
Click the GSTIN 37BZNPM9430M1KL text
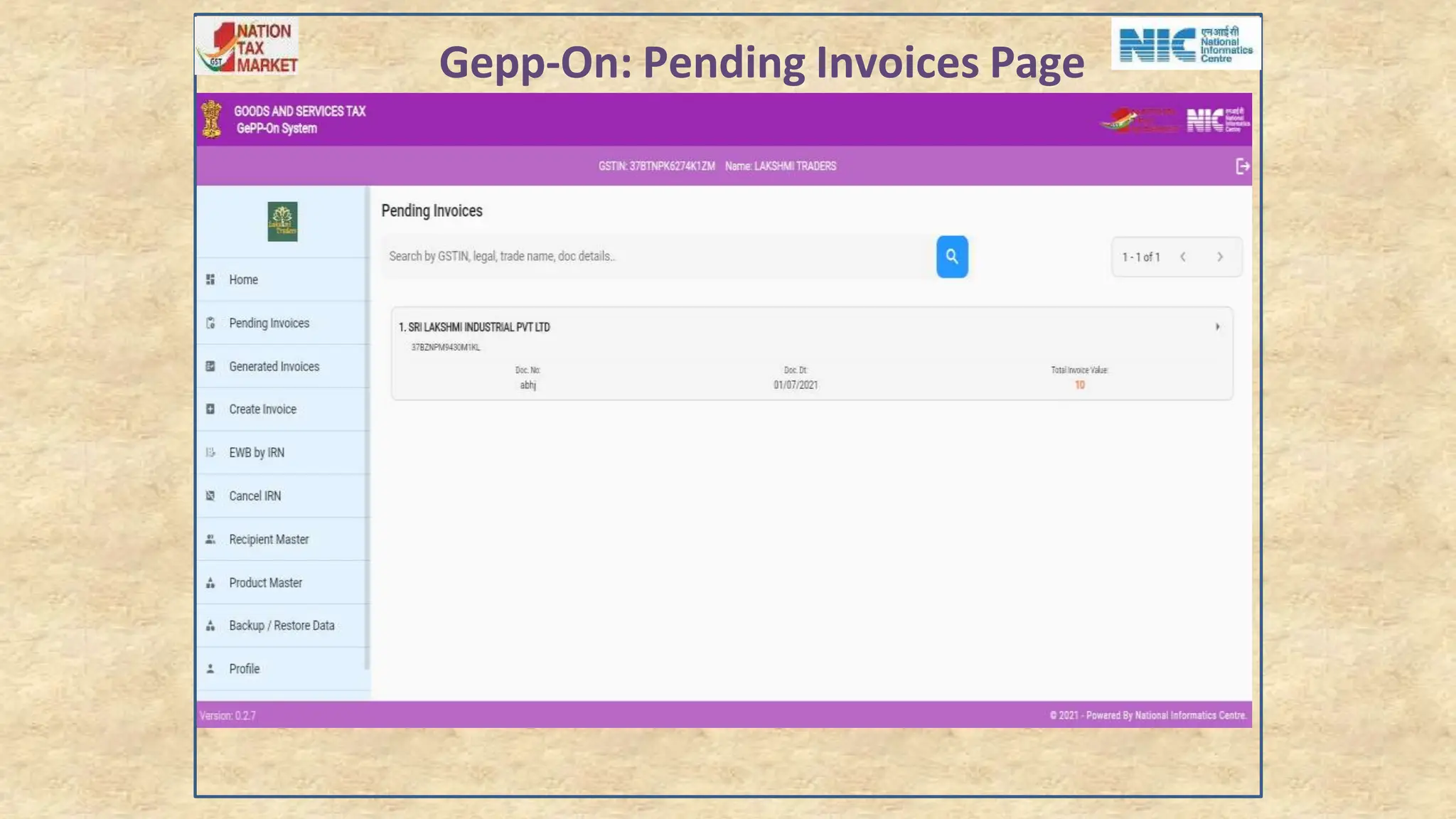click(446, 347)
